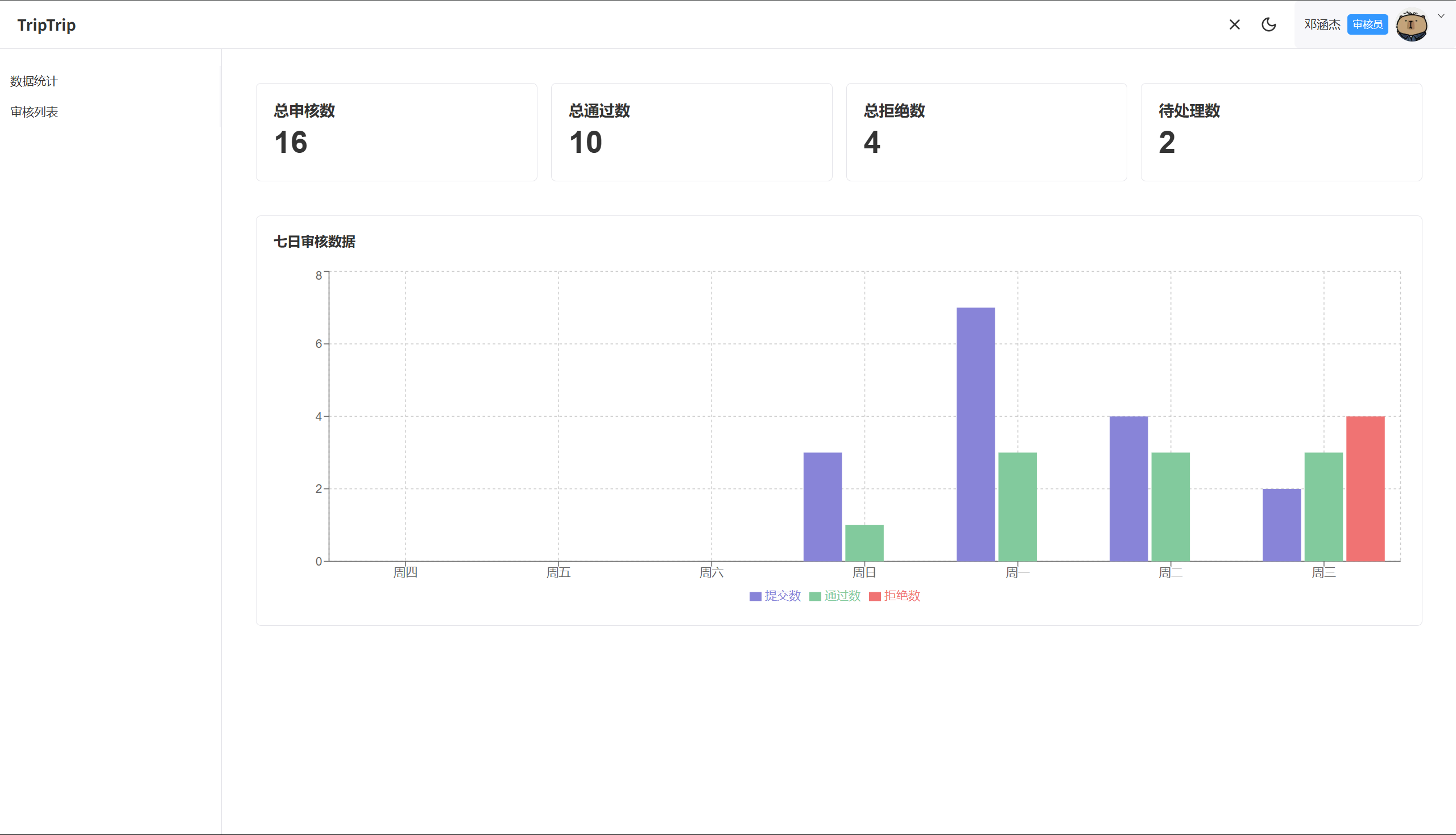
Task: Click the 总拒绝数 statistics card
Action: (986, 132)
